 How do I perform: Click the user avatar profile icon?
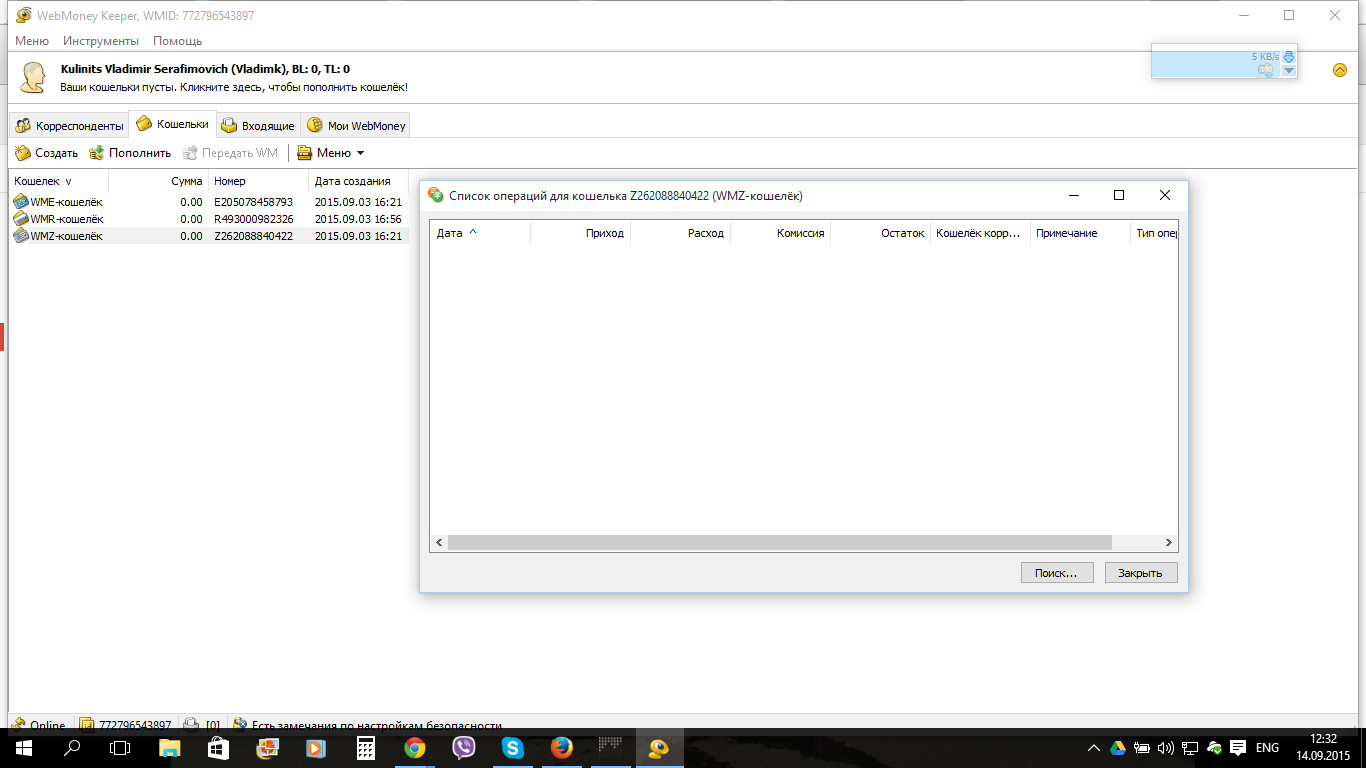pyautogui.click(x=33, y=78)
